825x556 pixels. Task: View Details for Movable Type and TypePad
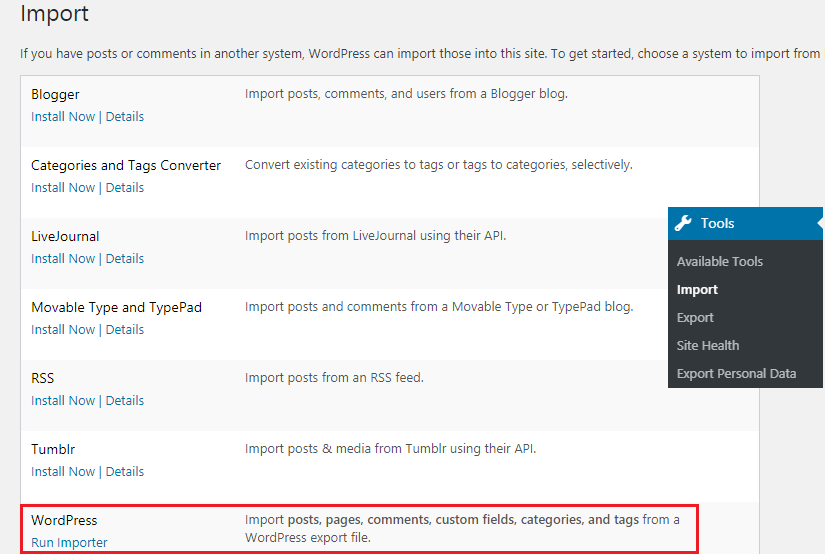(125, 330)
